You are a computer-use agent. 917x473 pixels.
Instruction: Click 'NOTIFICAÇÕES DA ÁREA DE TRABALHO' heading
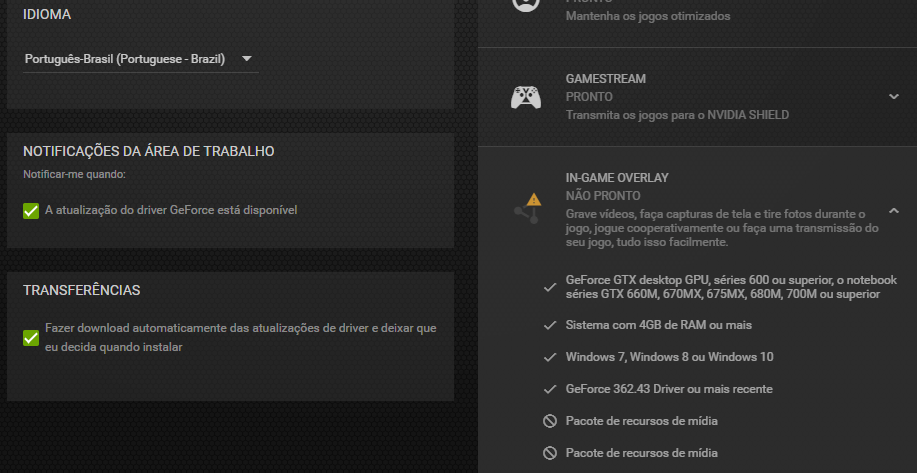149,151
